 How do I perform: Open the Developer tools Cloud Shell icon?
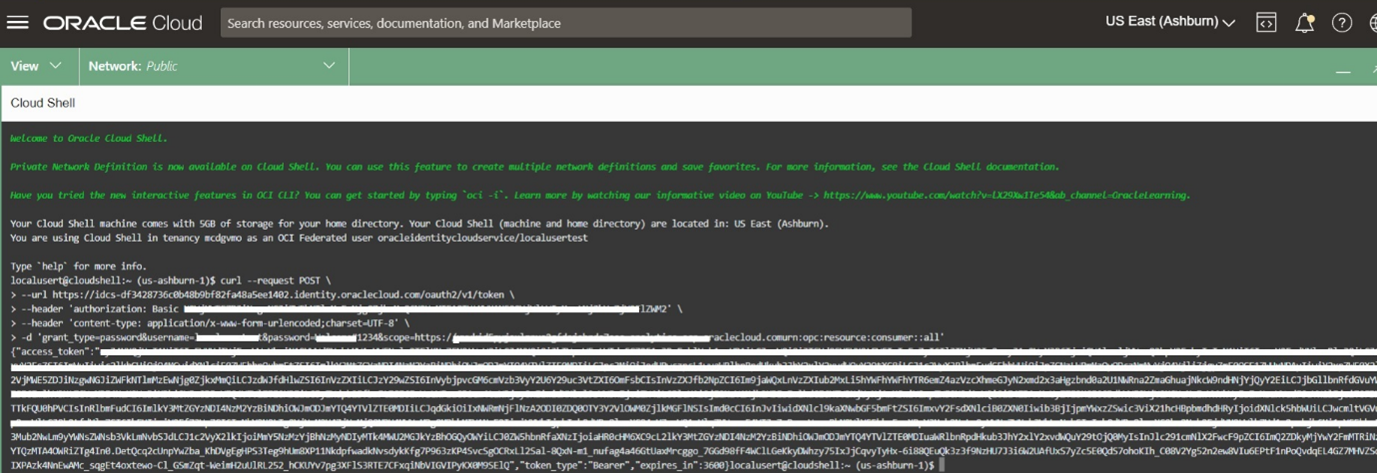click(x=1267, y=23)
